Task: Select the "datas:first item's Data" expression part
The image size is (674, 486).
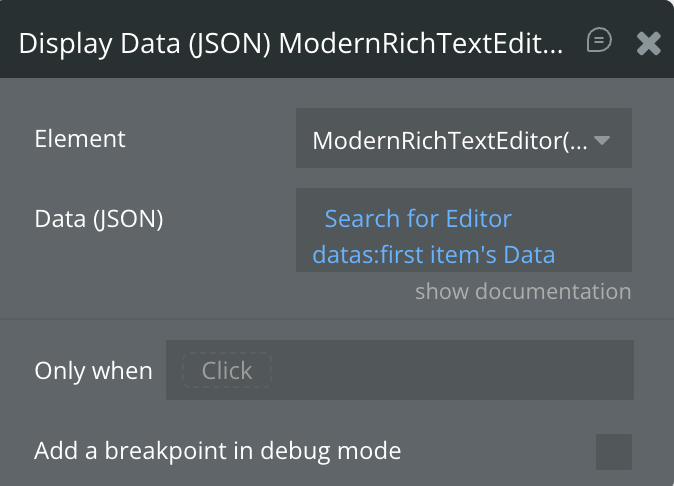Action: tap(433, 254)
